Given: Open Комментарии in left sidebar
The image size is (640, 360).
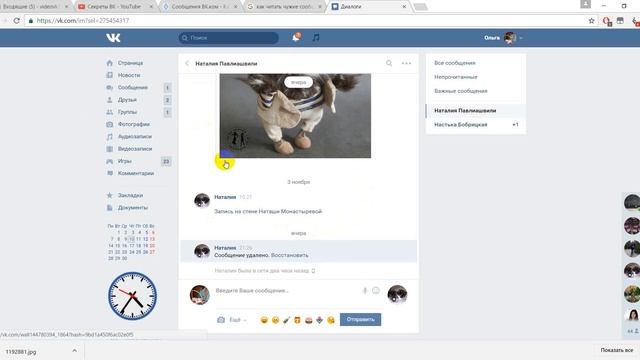Looking at the screenshot, I should click(x=136, y=173).
